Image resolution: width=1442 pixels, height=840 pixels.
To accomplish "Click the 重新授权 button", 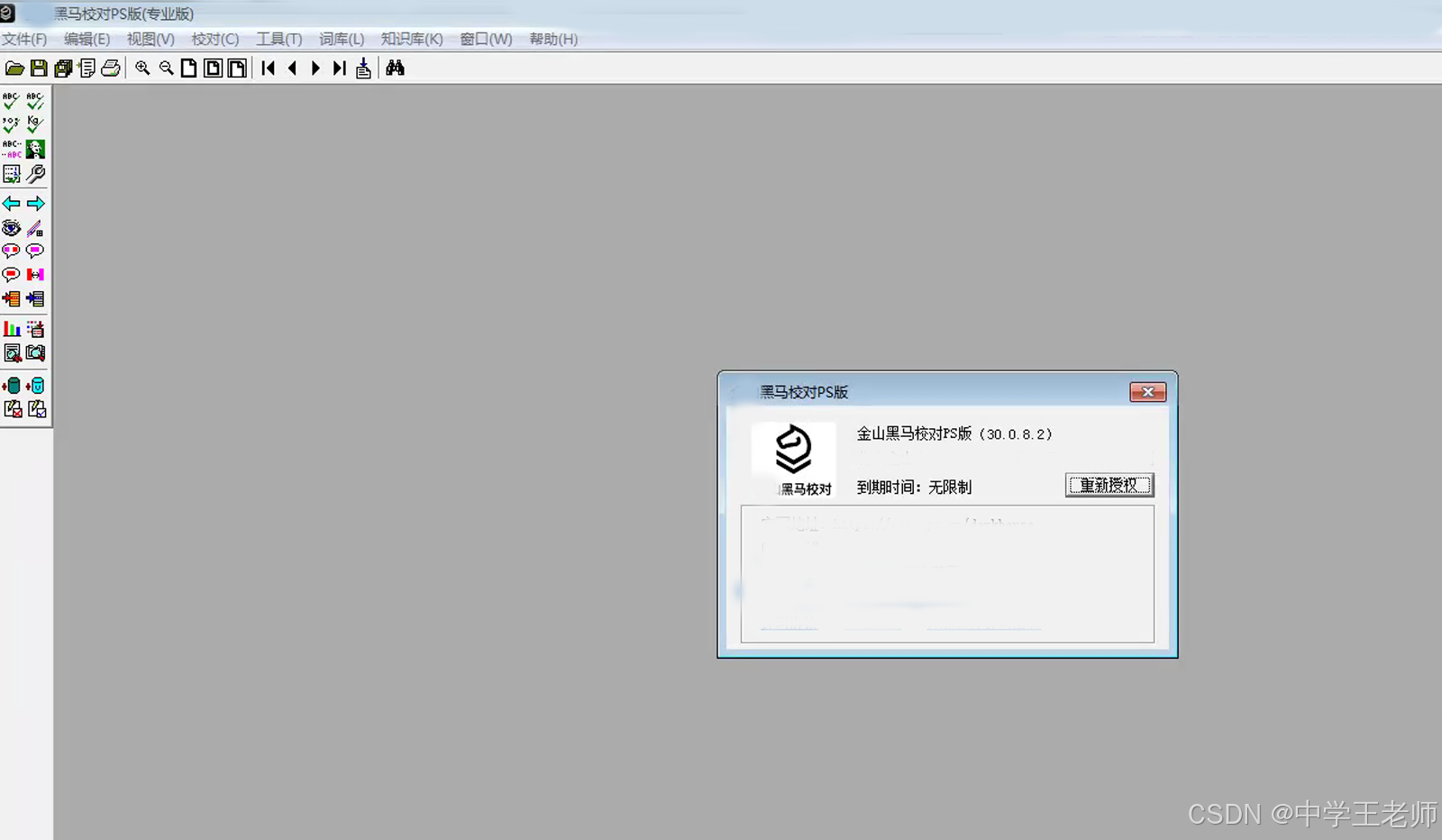I will coord(1109,485).
